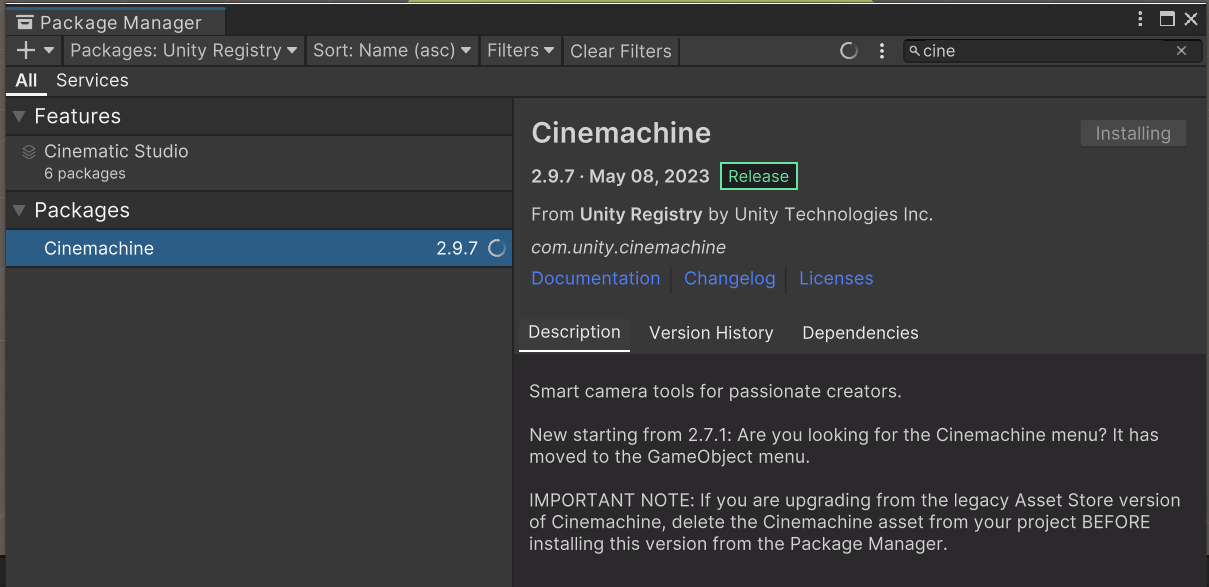Screen dimensions: 1209x587
Task: Open the Sort: Name (asc) dropdown
Action: point(391,50)
